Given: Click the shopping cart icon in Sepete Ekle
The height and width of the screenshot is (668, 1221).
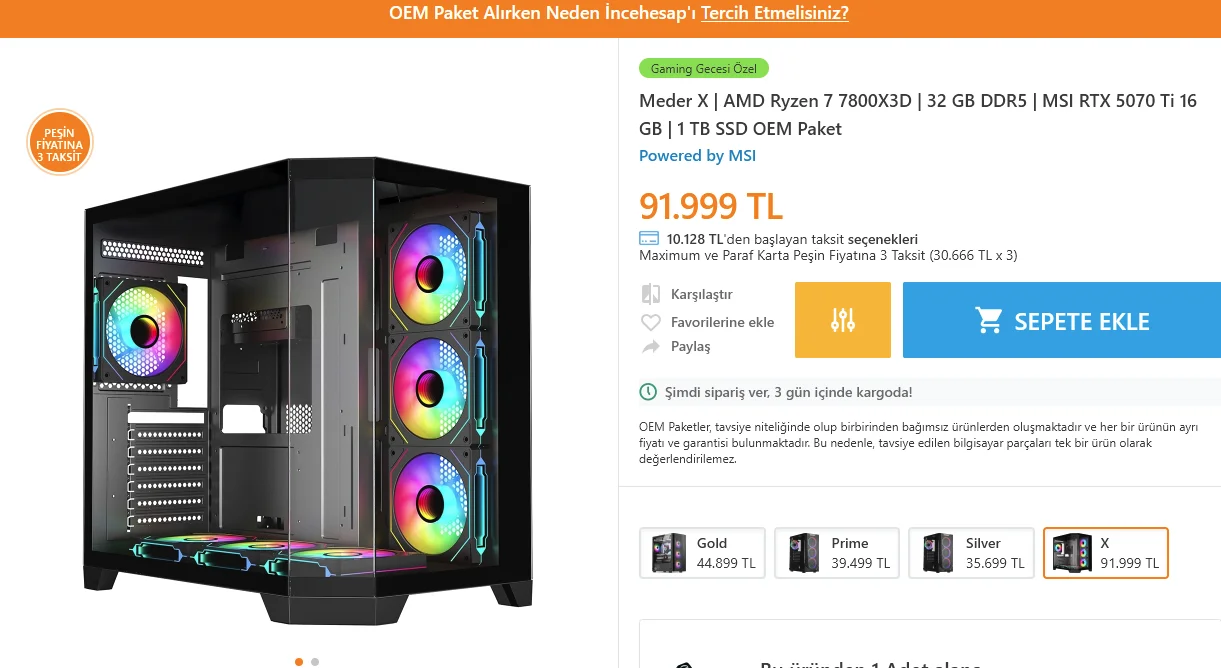Looking at the screenshot, I should (x=989, y=321).
